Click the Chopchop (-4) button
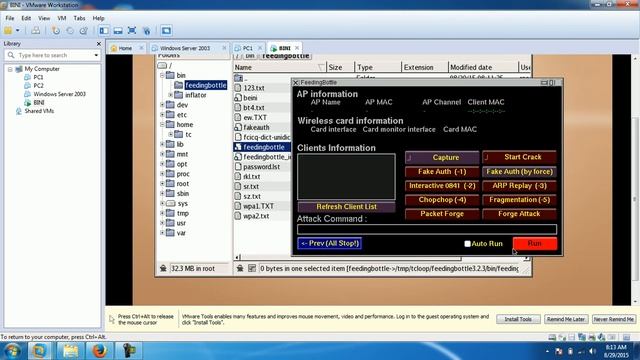Screen dimensions: 640x360 coord(442,200)
